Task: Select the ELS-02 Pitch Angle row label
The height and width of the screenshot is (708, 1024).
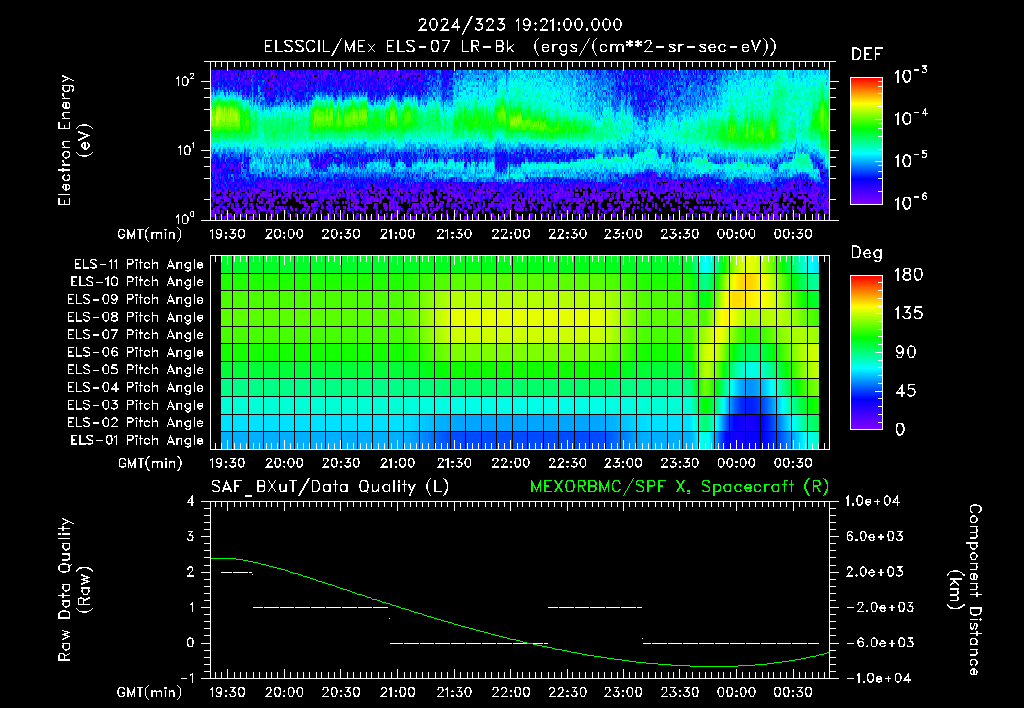Action: pyautogui.click(x=135, y=423)
